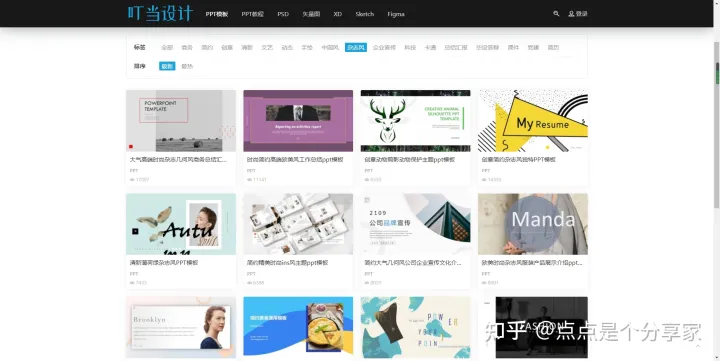Open title 简约精美时尚ins风主题ppt模板
Image resolution: width=720 pixels, height=361 pixels.
pyautogui.click(x=287, y=263)
